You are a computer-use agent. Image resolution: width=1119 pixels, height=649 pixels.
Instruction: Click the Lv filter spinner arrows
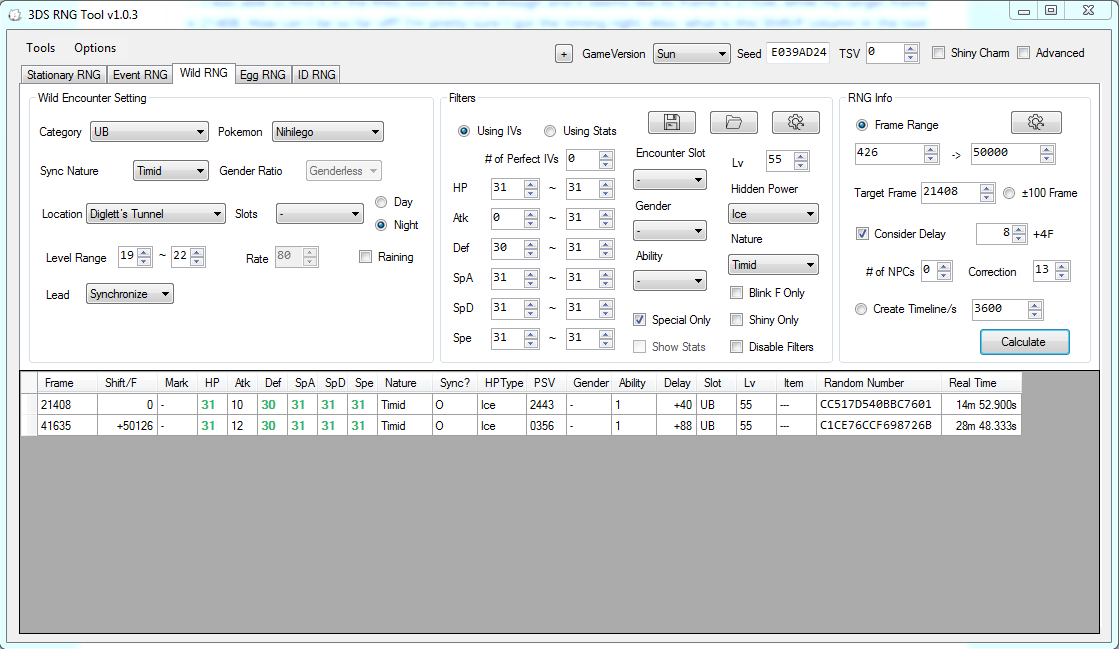tap(801, 161)
